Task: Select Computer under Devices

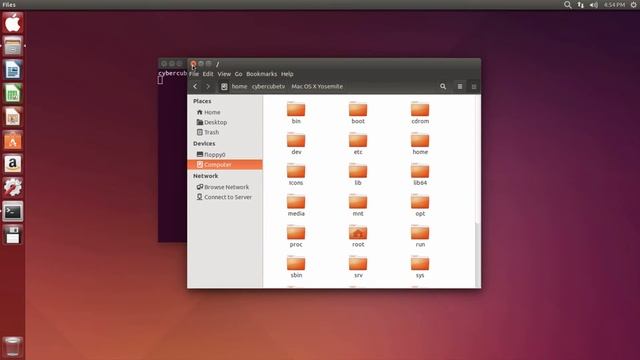Action: click(225, 164)
